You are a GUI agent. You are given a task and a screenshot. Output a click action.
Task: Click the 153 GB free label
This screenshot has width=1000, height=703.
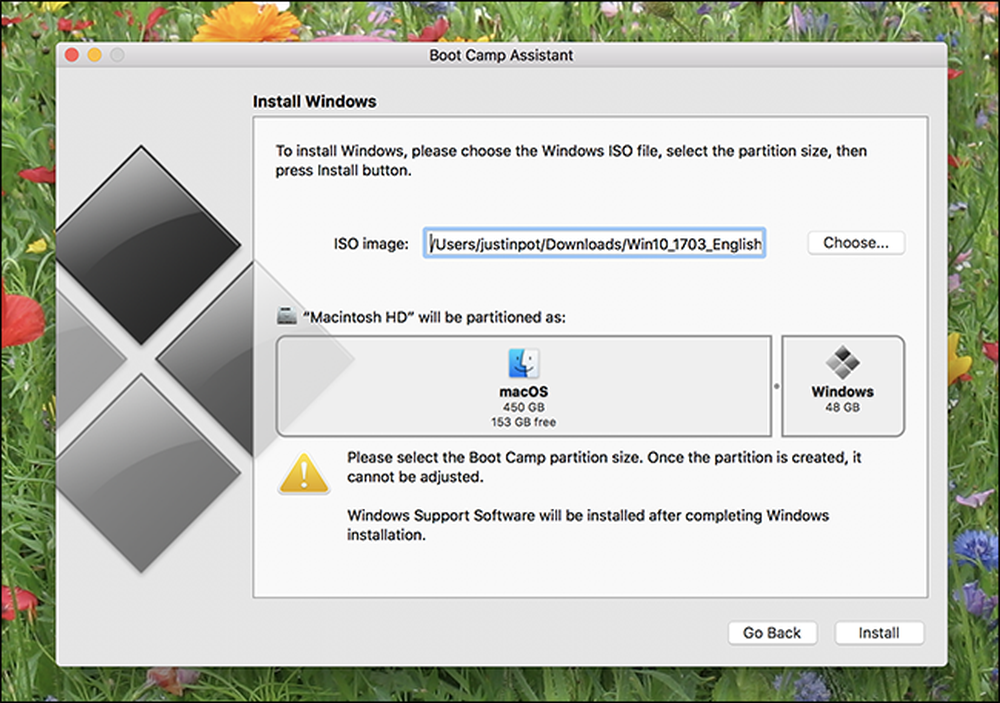tap(524, 422)
